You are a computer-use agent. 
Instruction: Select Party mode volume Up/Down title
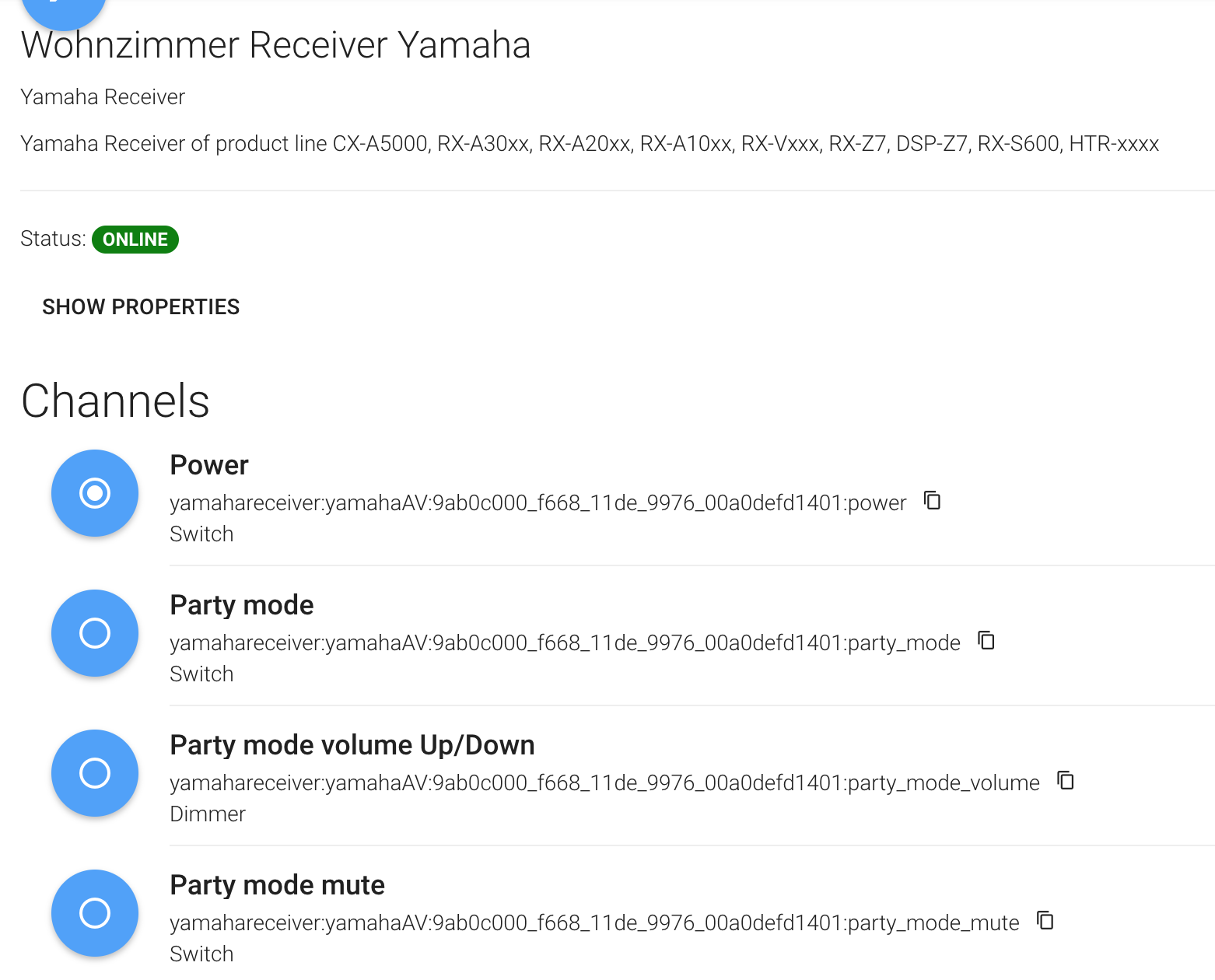pos(352,745)
